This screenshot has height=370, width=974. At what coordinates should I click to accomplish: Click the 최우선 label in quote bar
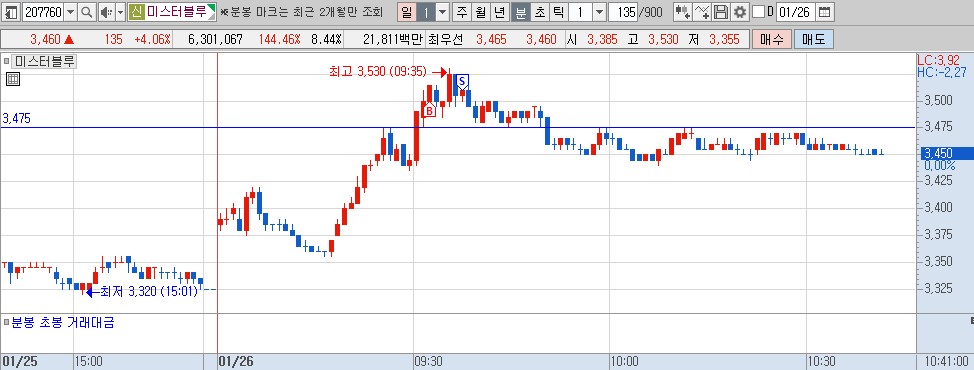[x=445, y=40]
